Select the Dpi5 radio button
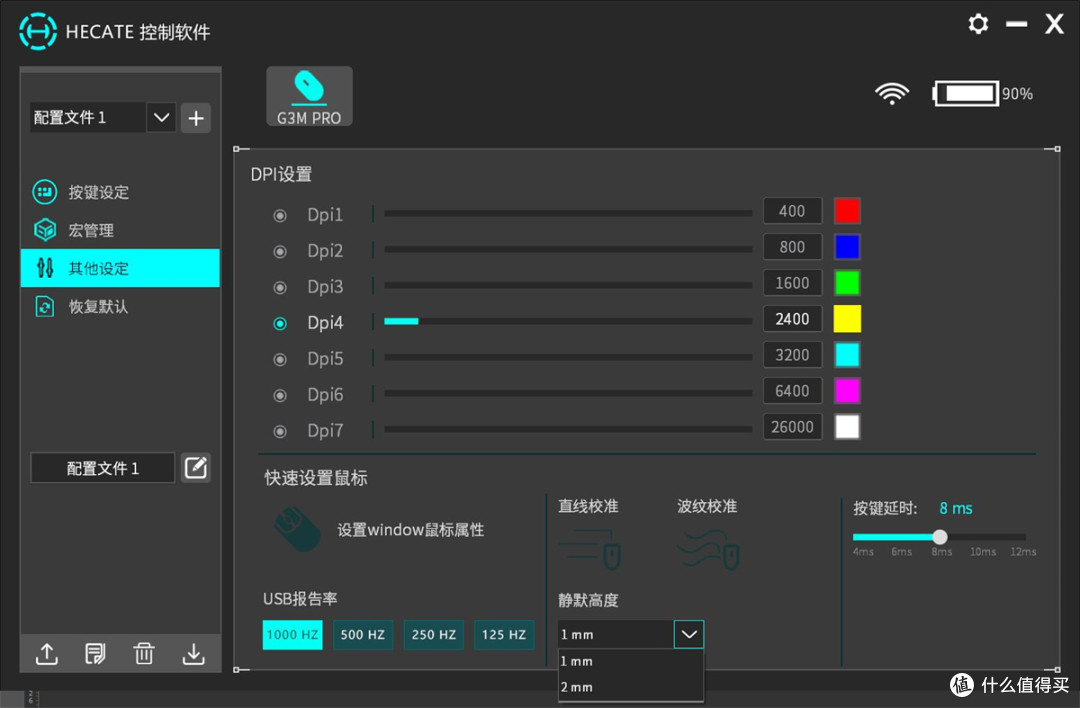This screenshot has width=1080, height=708. 280,360
